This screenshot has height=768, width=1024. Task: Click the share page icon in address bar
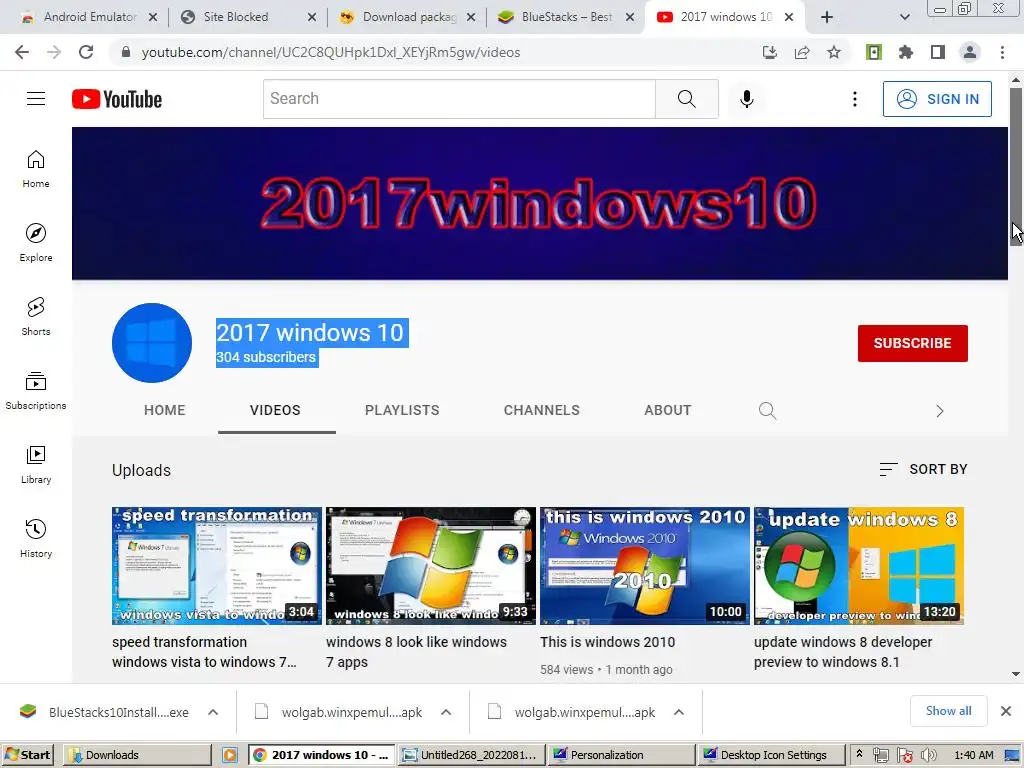(802, 52)
